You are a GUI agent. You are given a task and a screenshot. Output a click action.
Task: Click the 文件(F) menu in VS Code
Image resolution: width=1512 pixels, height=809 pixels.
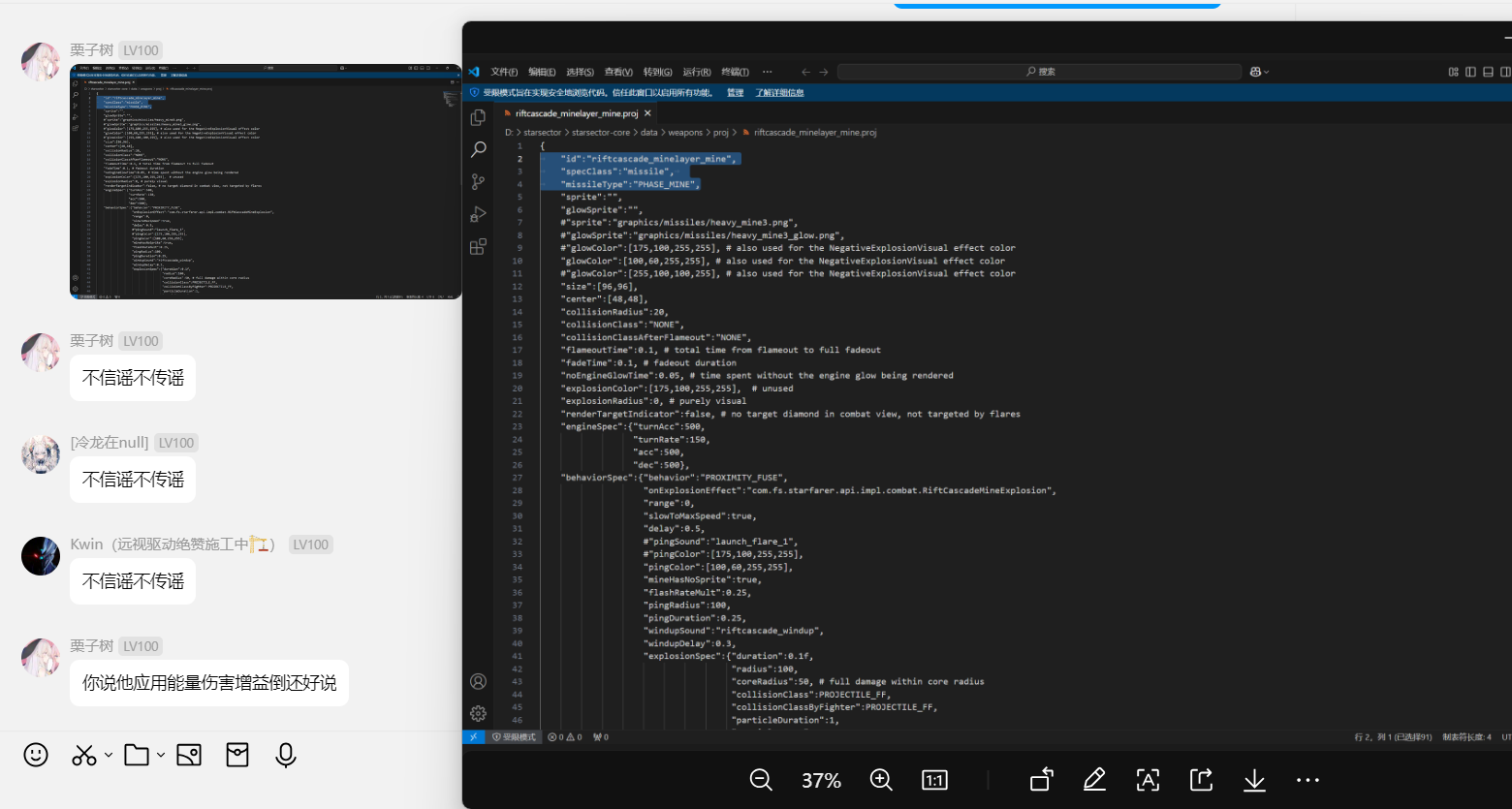[504, 72]
